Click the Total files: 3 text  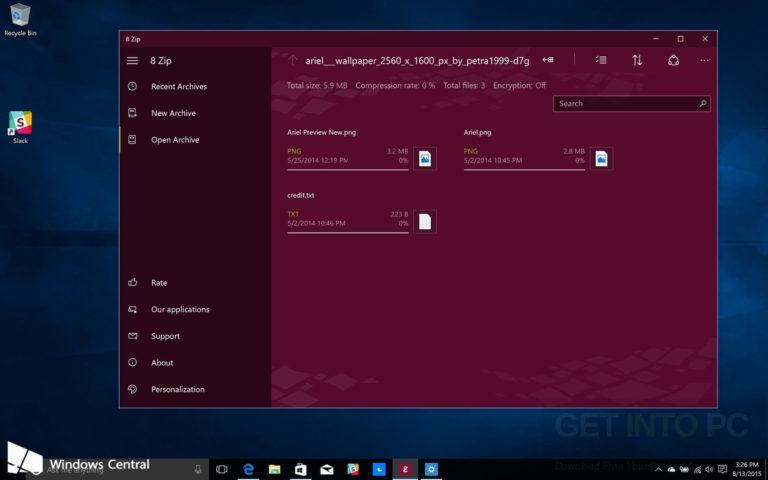point(464,85)
